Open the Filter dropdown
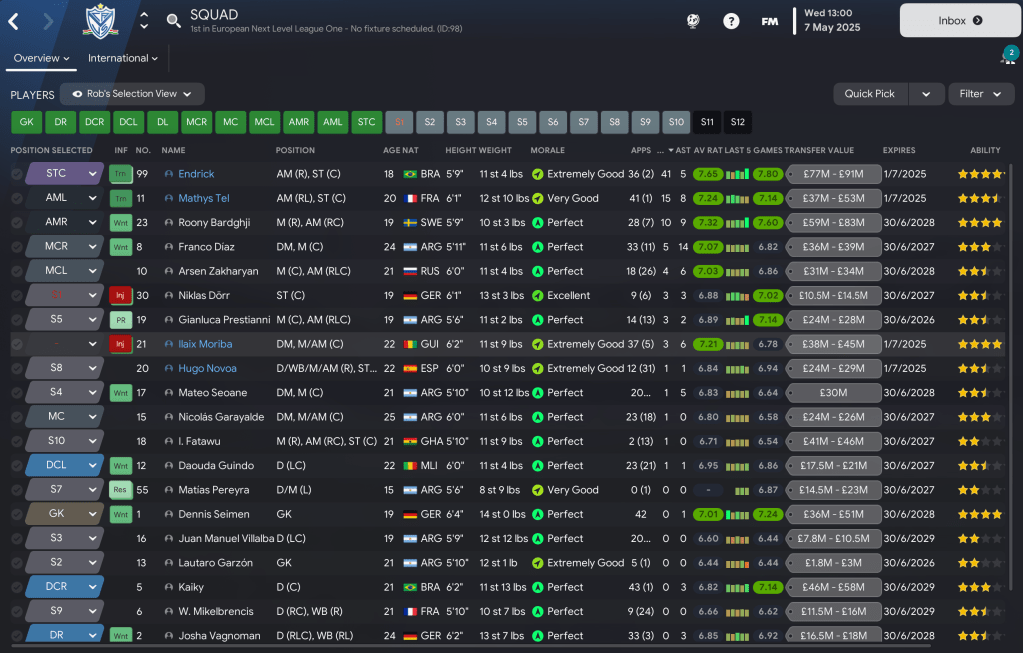The height and width of the screenshot is (653, 1023). (980, 94)
